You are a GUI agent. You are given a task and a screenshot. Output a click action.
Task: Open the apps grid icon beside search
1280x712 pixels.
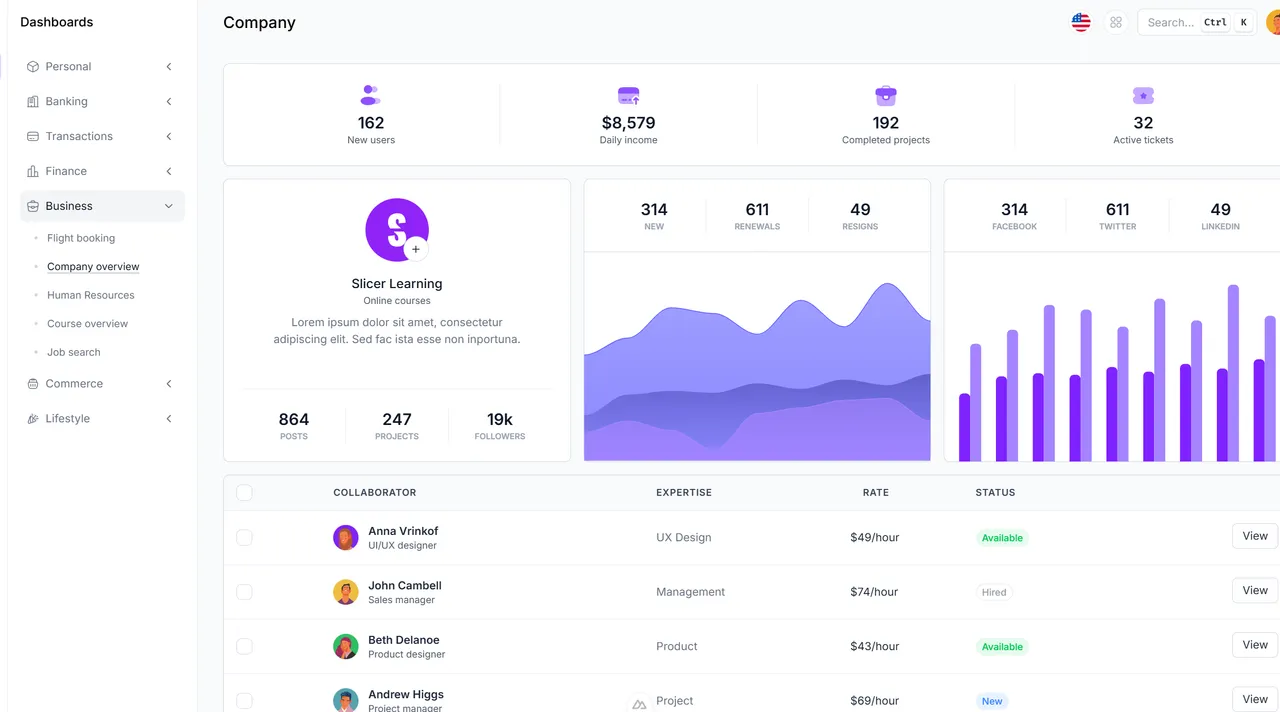pos(1116,21)
